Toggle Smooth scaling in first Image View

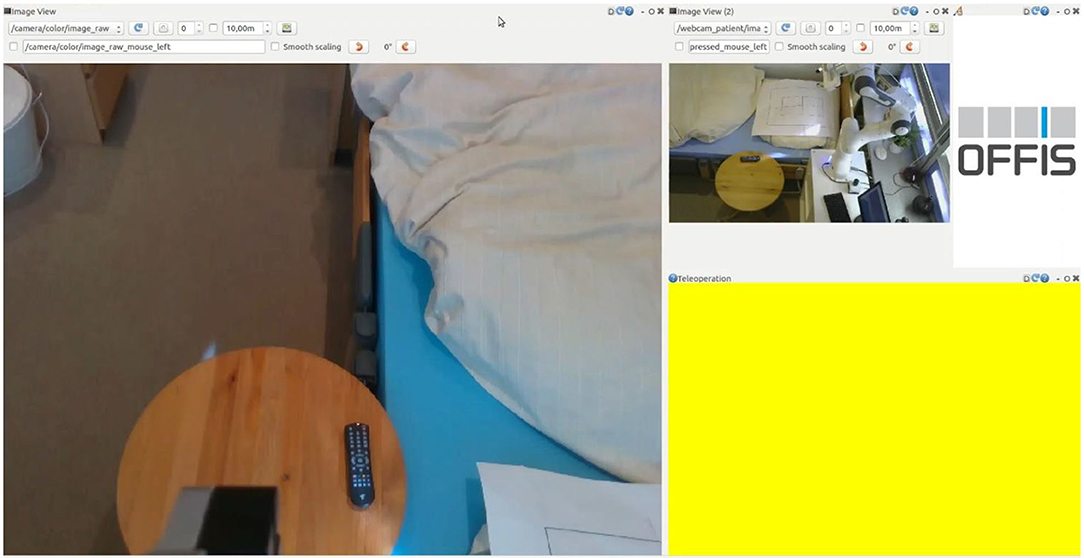click(x=276, y=46)
